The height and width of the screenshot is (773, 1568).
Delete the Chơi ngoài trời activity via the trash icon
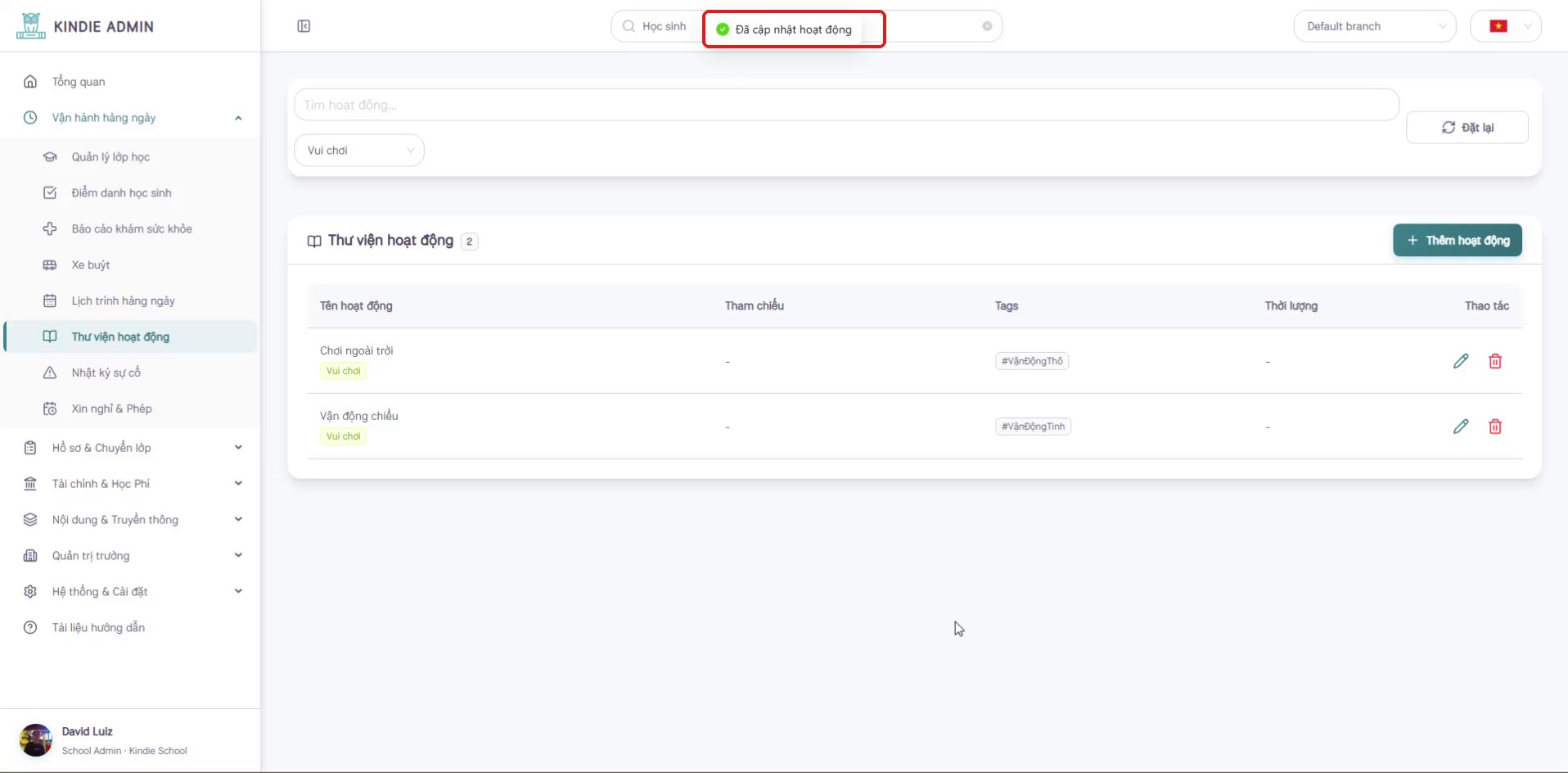[x=1495, y=361]
